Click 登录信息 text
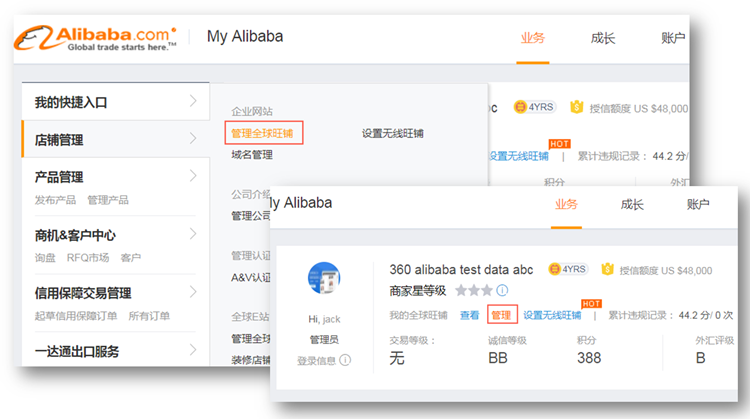The height and width of the screenshot is (419, 750). (x=316, y=361)
